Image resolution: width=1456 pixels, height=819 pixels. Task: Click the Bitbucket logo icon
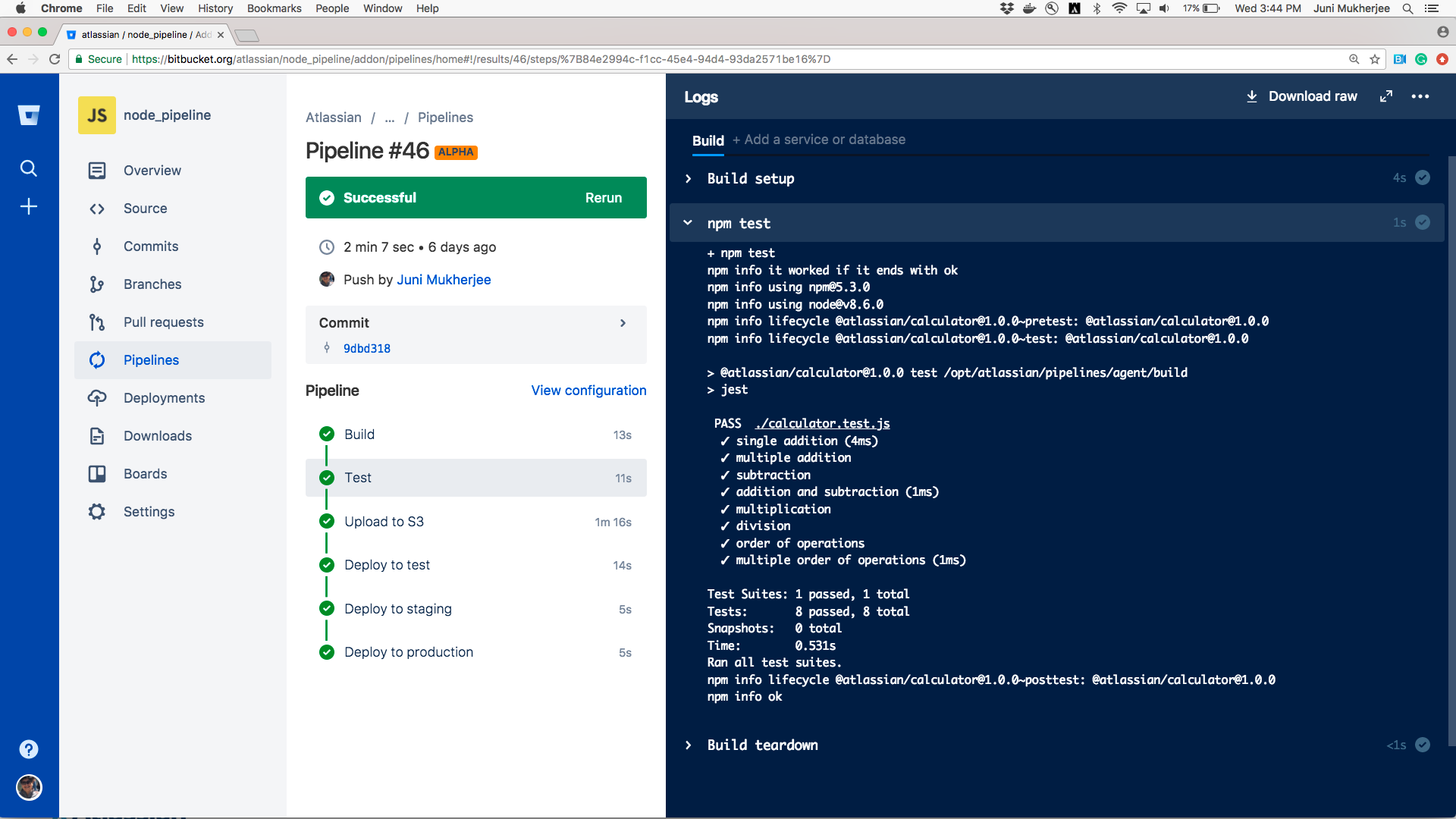[29, 115]
